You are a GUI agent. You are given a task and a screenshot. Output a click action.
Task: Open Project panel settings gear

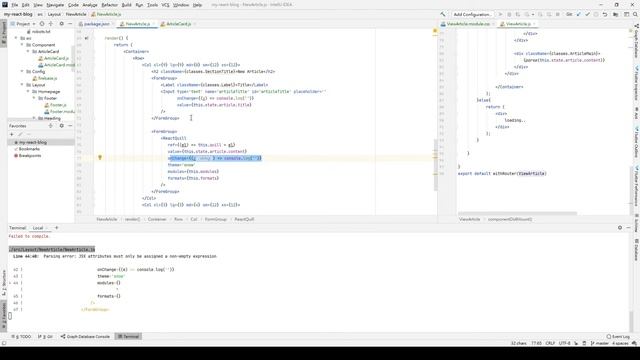tap(62, 24)
